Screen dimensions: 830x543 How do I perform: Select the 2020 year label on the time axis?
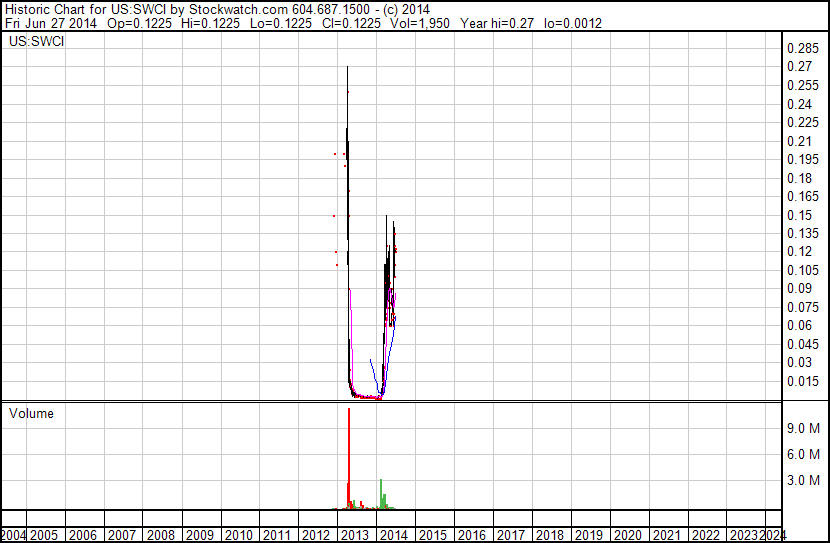[x=627, y=535]
